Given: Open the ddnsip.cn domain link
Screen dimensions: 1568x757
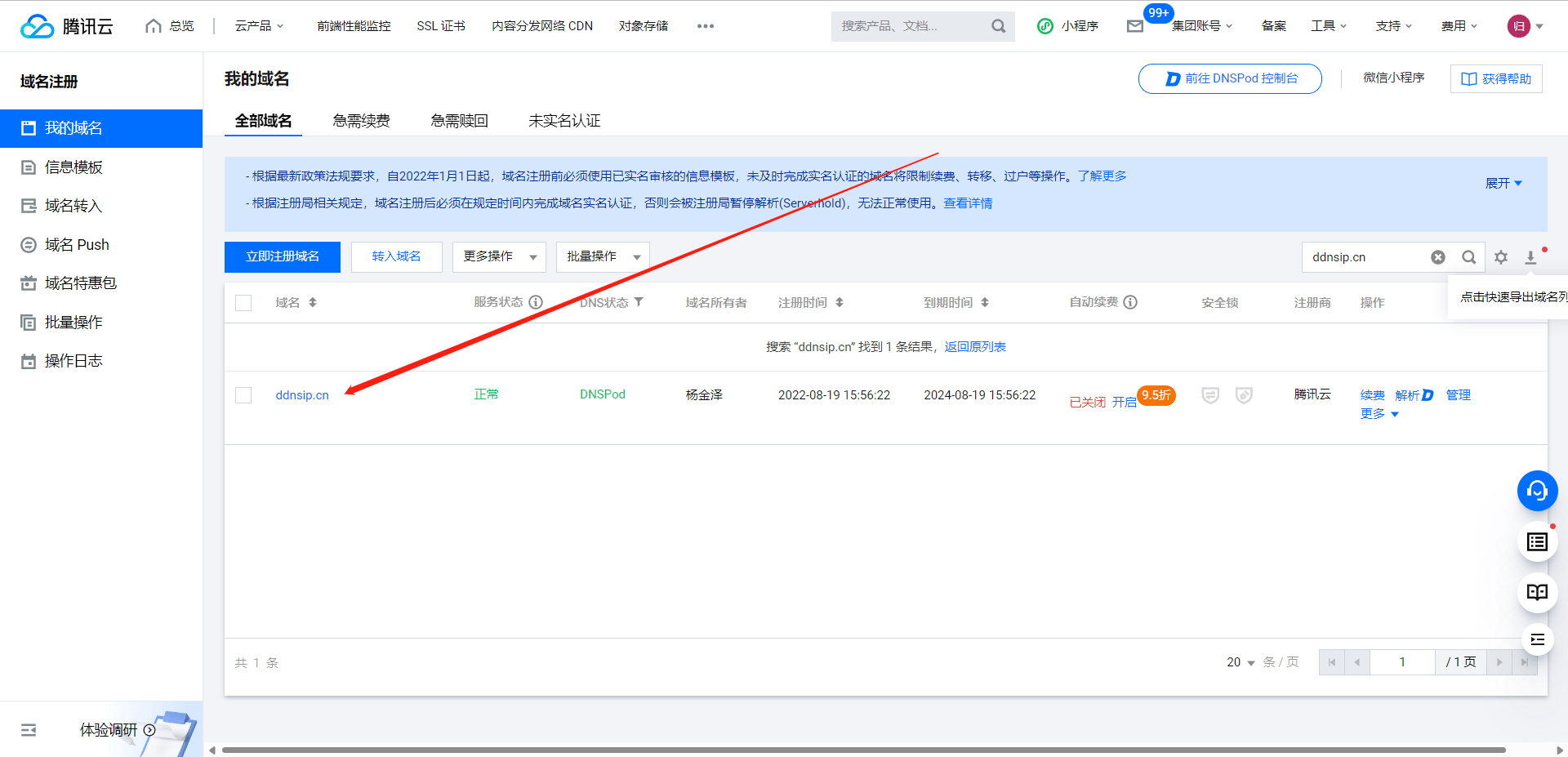Looking at the screenshot, I should (302, 395).
